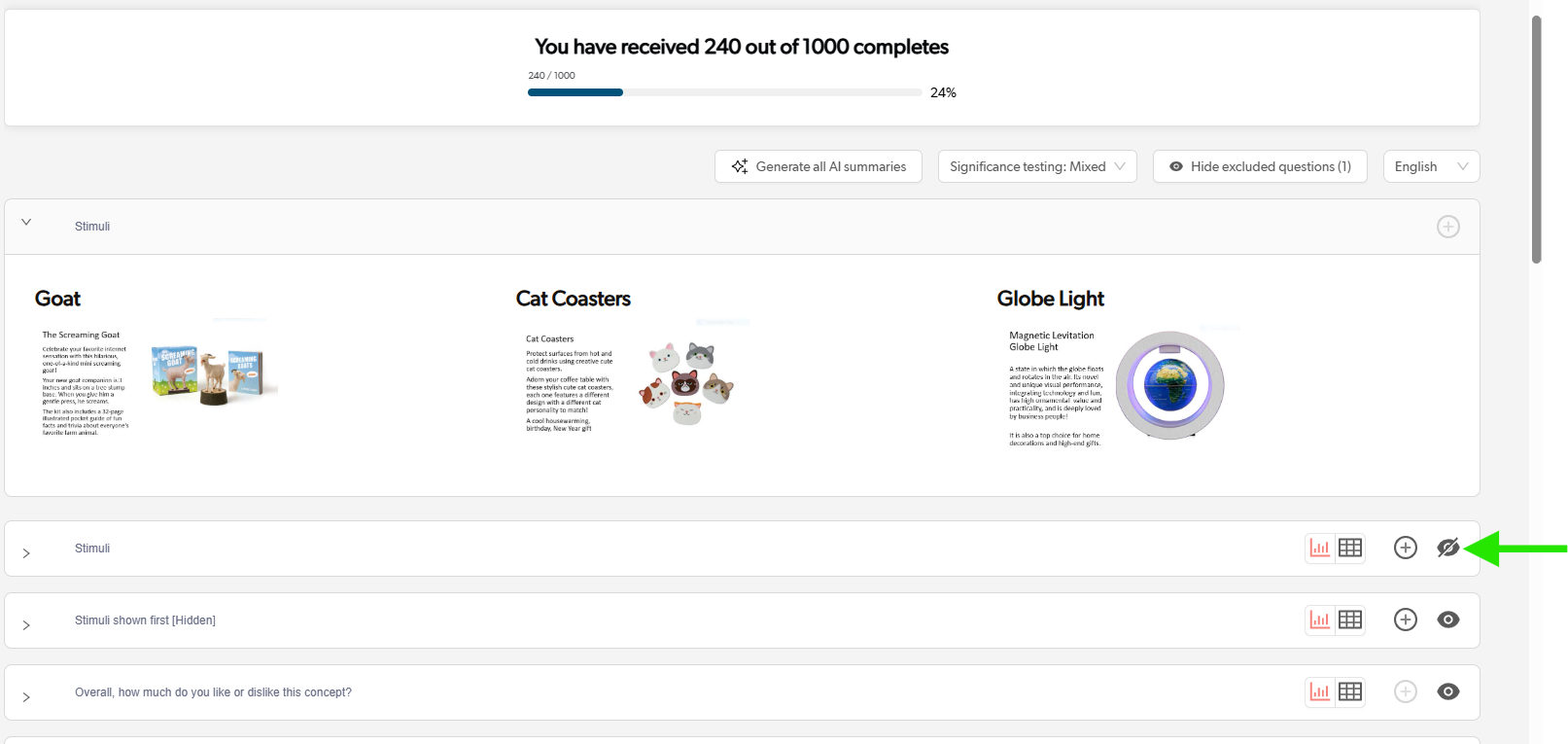
Task: Click plus icon in Stimuli shown first row
Action: coord(1405,620)
